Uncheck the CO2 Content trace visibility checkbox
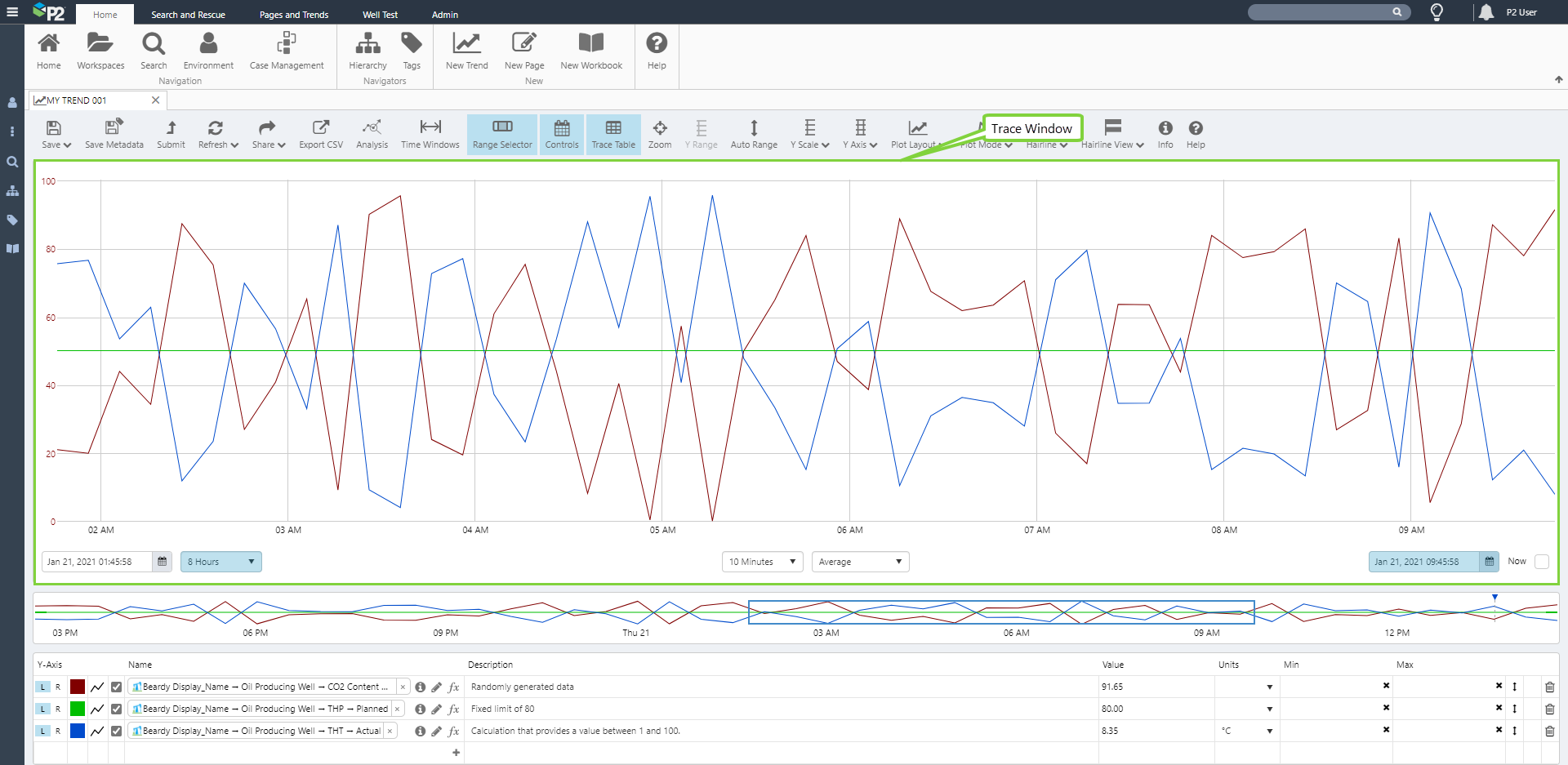 (117, 687)
